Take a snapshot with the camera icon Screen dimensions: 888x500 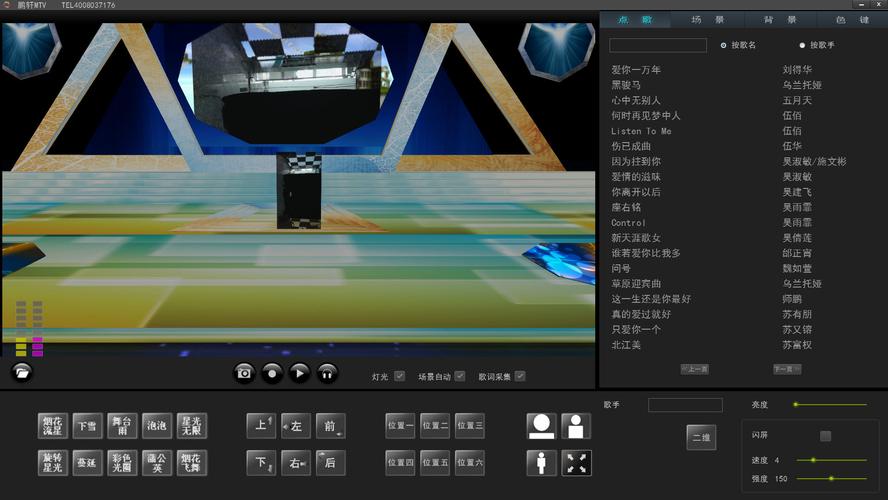(x=243, y=373)
